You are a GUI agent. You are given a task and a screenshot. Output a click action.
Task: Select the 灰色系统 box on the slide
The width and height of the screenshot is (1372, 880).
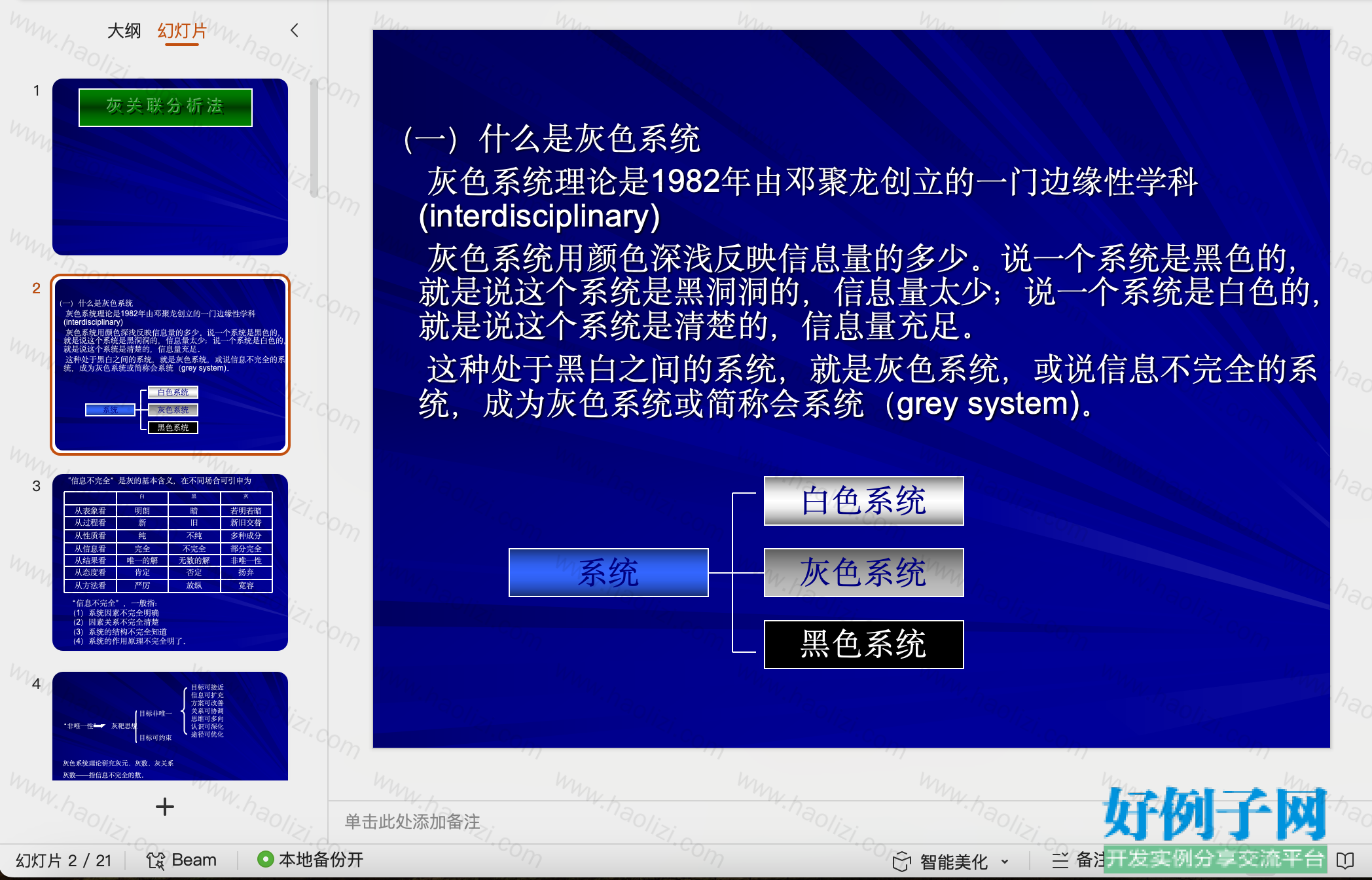tap(864, 573)
